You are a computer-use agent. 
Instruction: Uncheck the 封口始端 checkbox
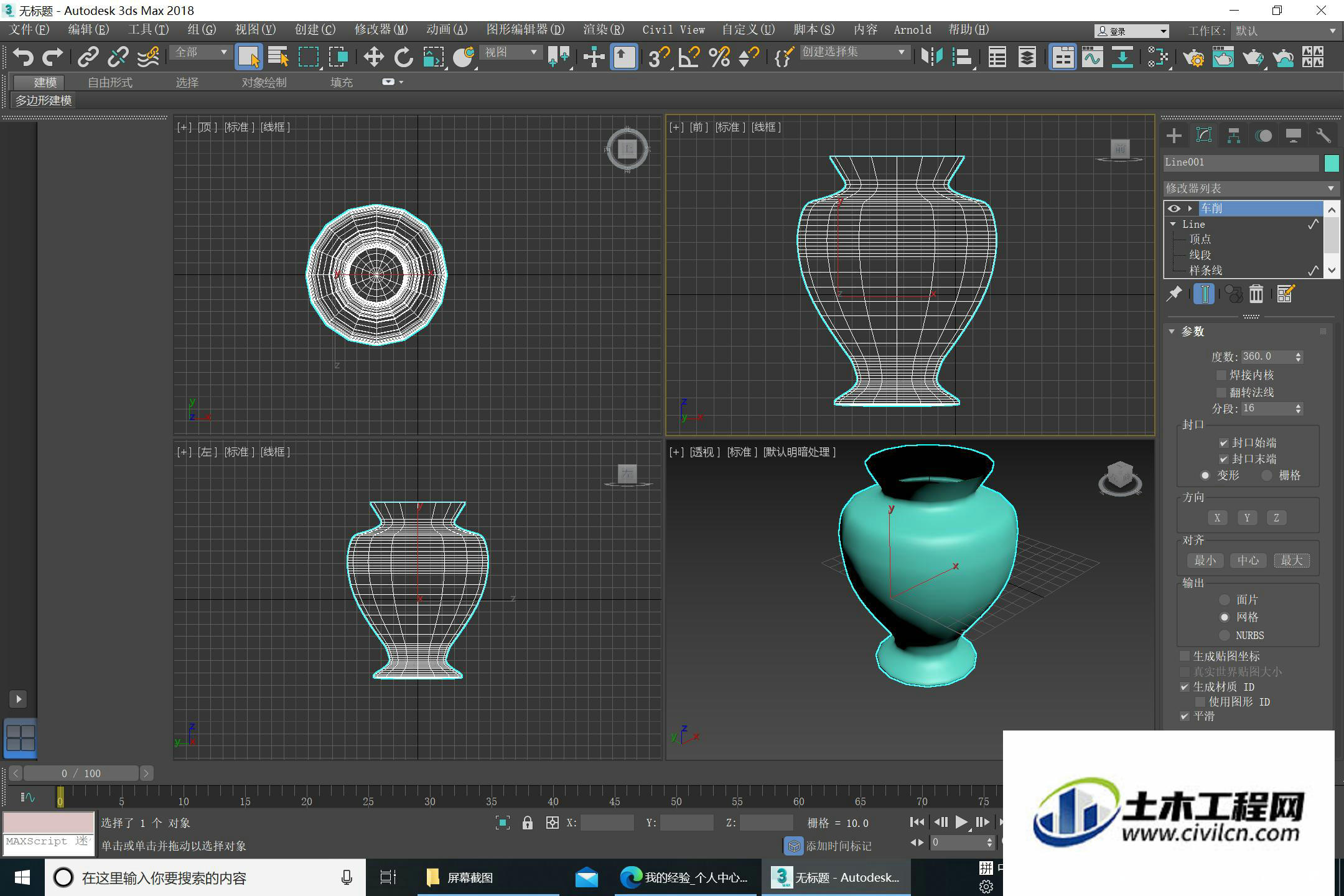click(1223, 443)
